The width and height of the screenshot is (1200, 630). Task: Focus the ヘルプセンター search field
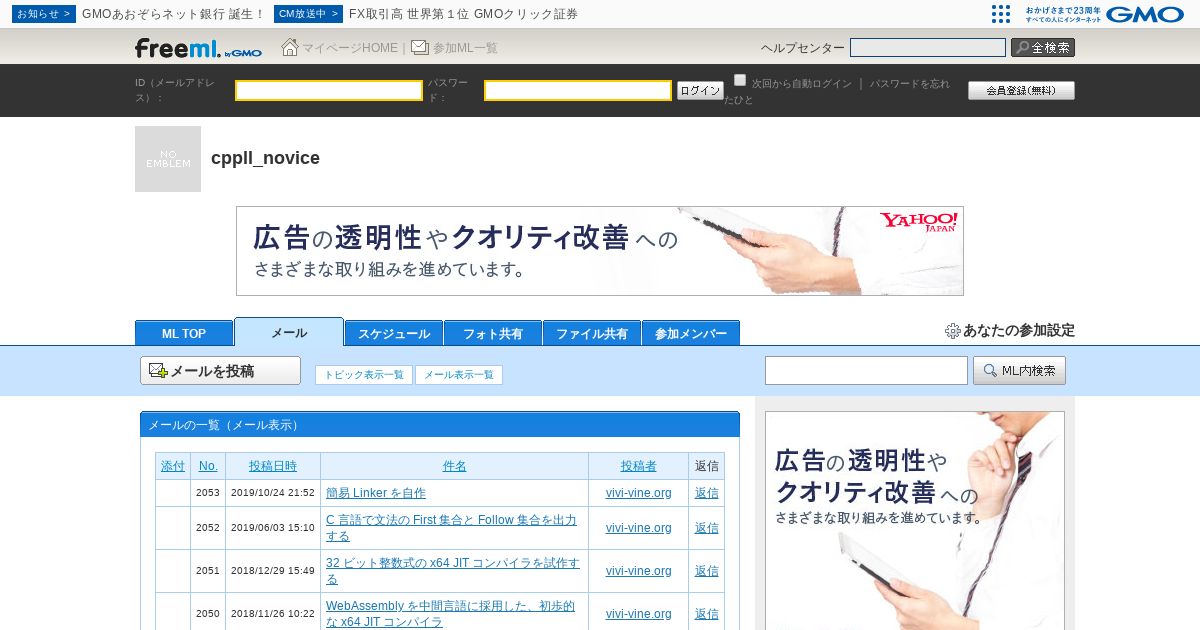pyautogui.click(x=928, y=47)
